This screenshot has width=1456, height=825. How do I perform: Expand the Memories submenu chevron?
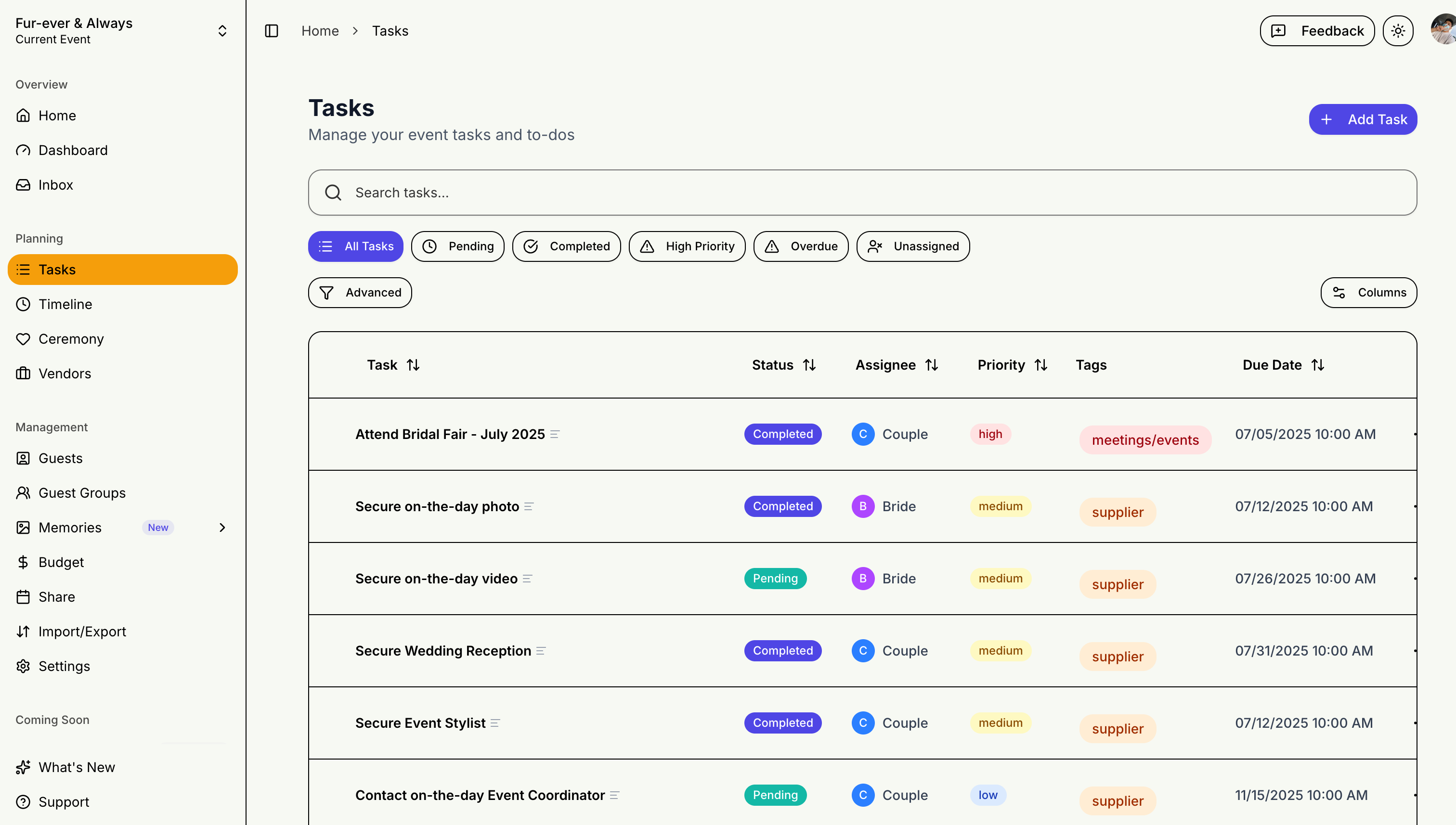click(x=222, y=528)
